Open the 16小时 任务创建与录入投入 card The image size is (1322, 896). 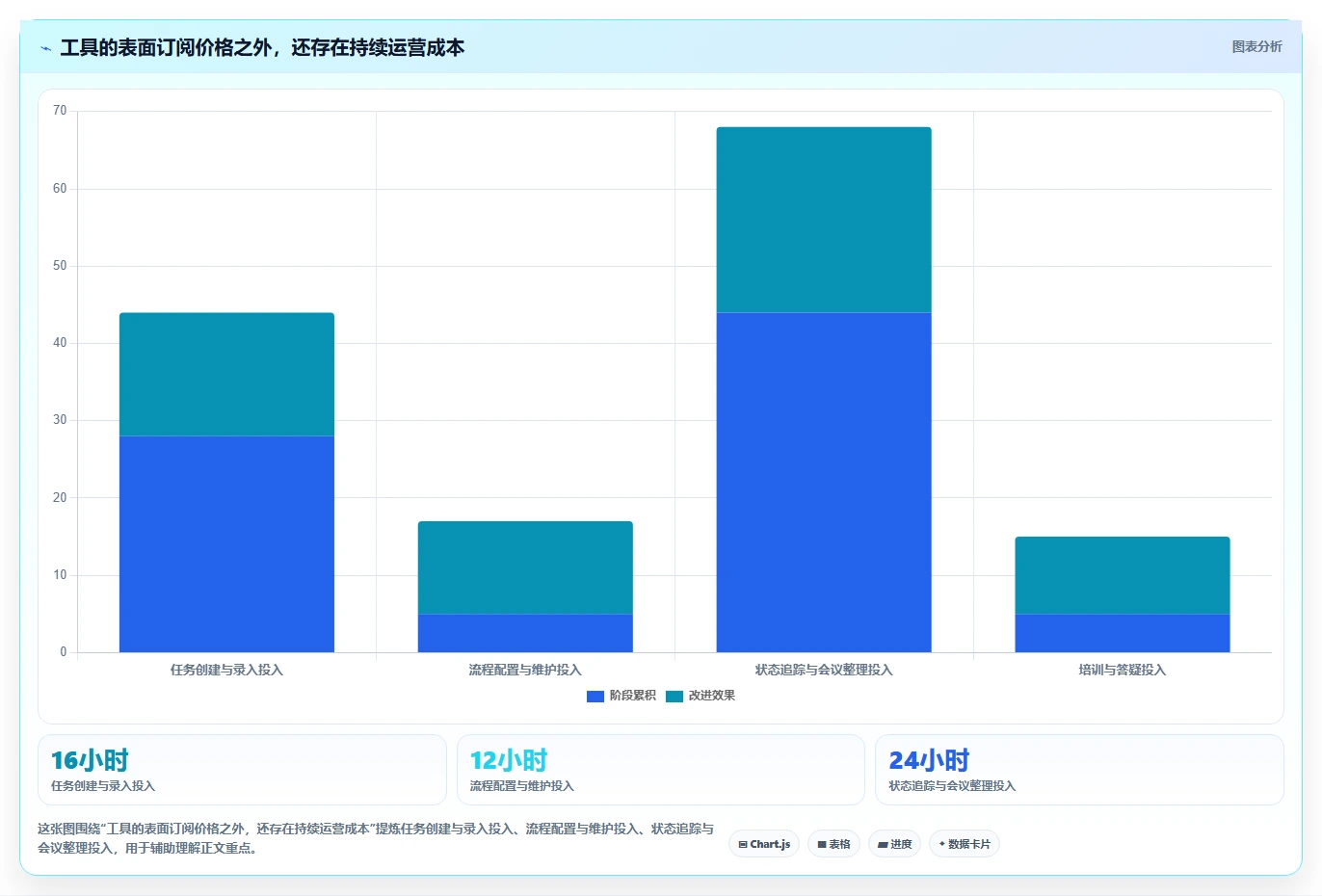click(x=242, y=770)
